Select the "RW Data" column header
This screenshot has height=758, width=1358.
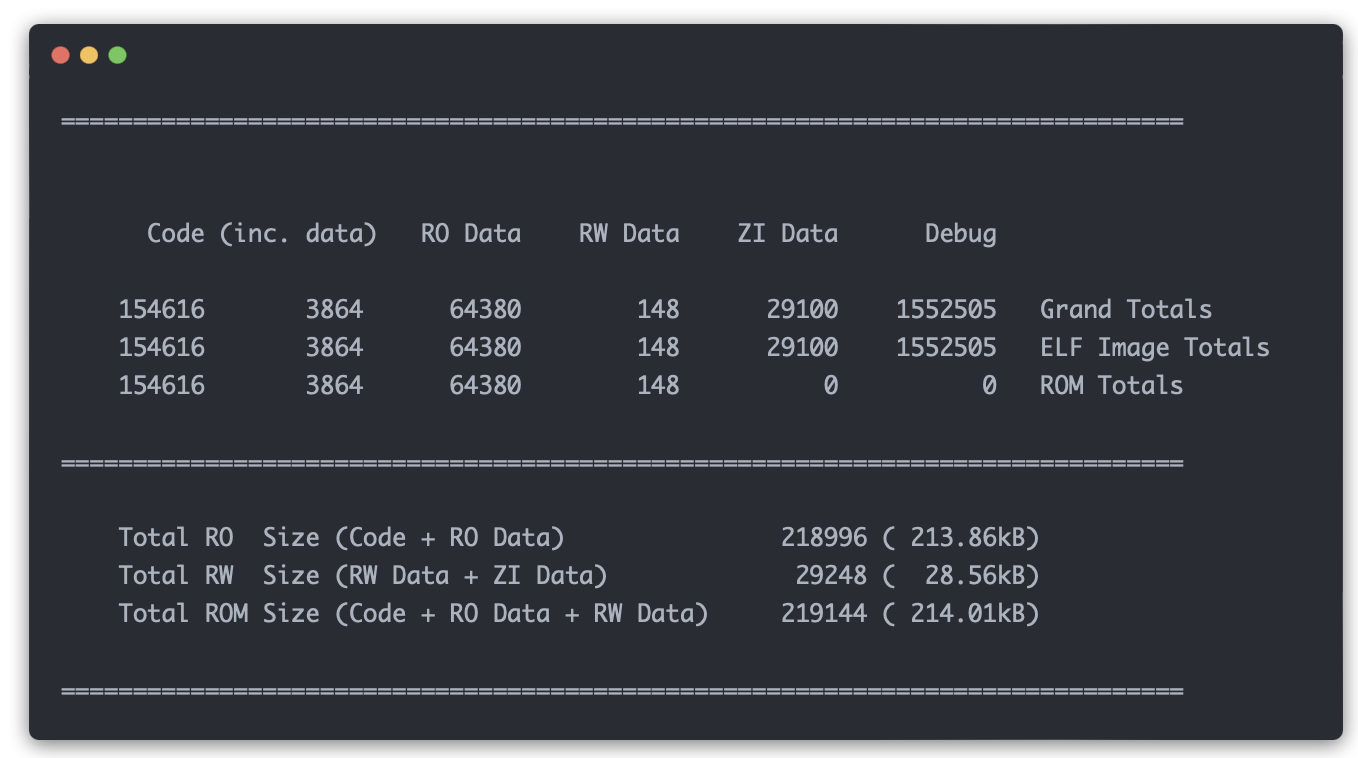[629, 234]
